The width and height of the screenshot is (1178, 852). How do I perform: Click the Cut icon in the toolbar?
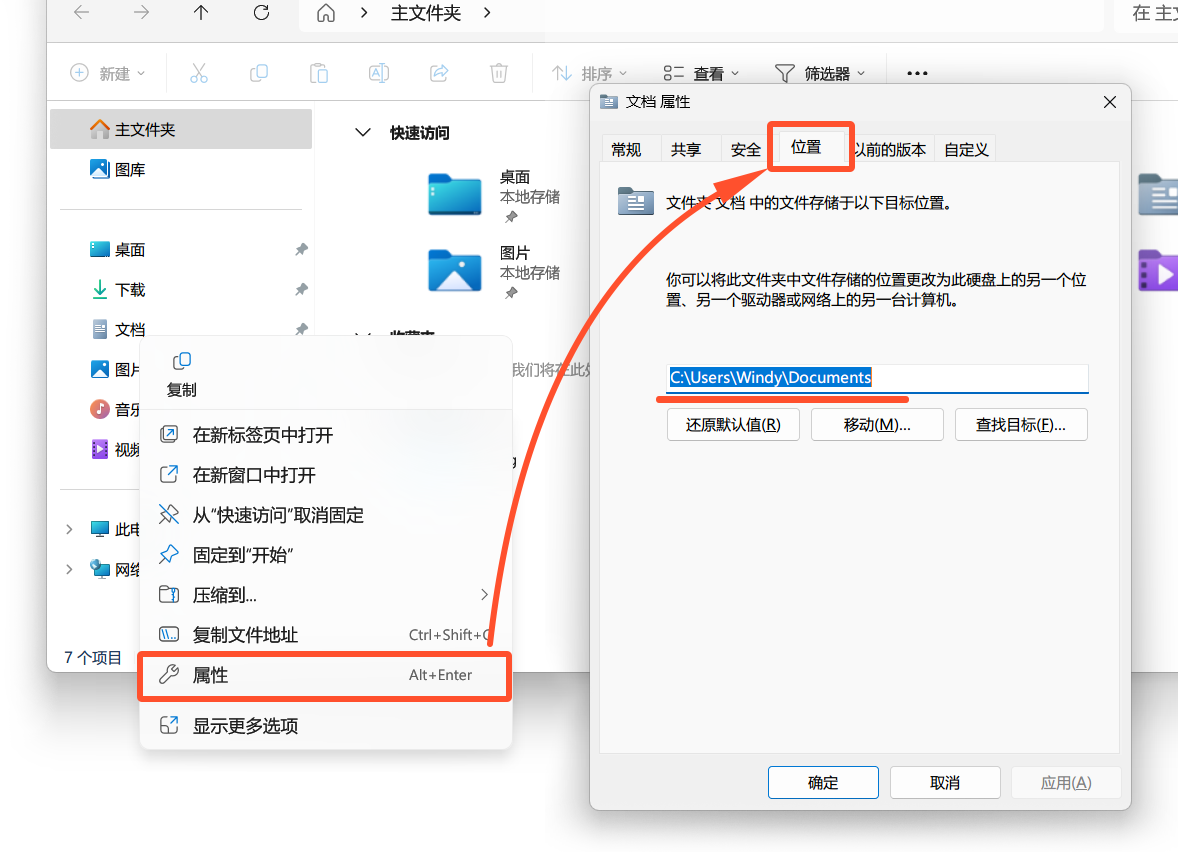coord(198,72)
